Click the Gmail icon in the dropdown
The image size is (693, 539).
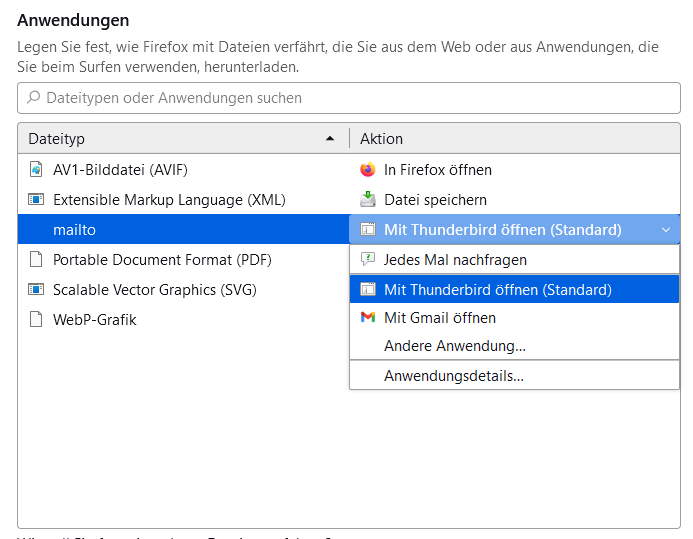click(x=367, y=318)
